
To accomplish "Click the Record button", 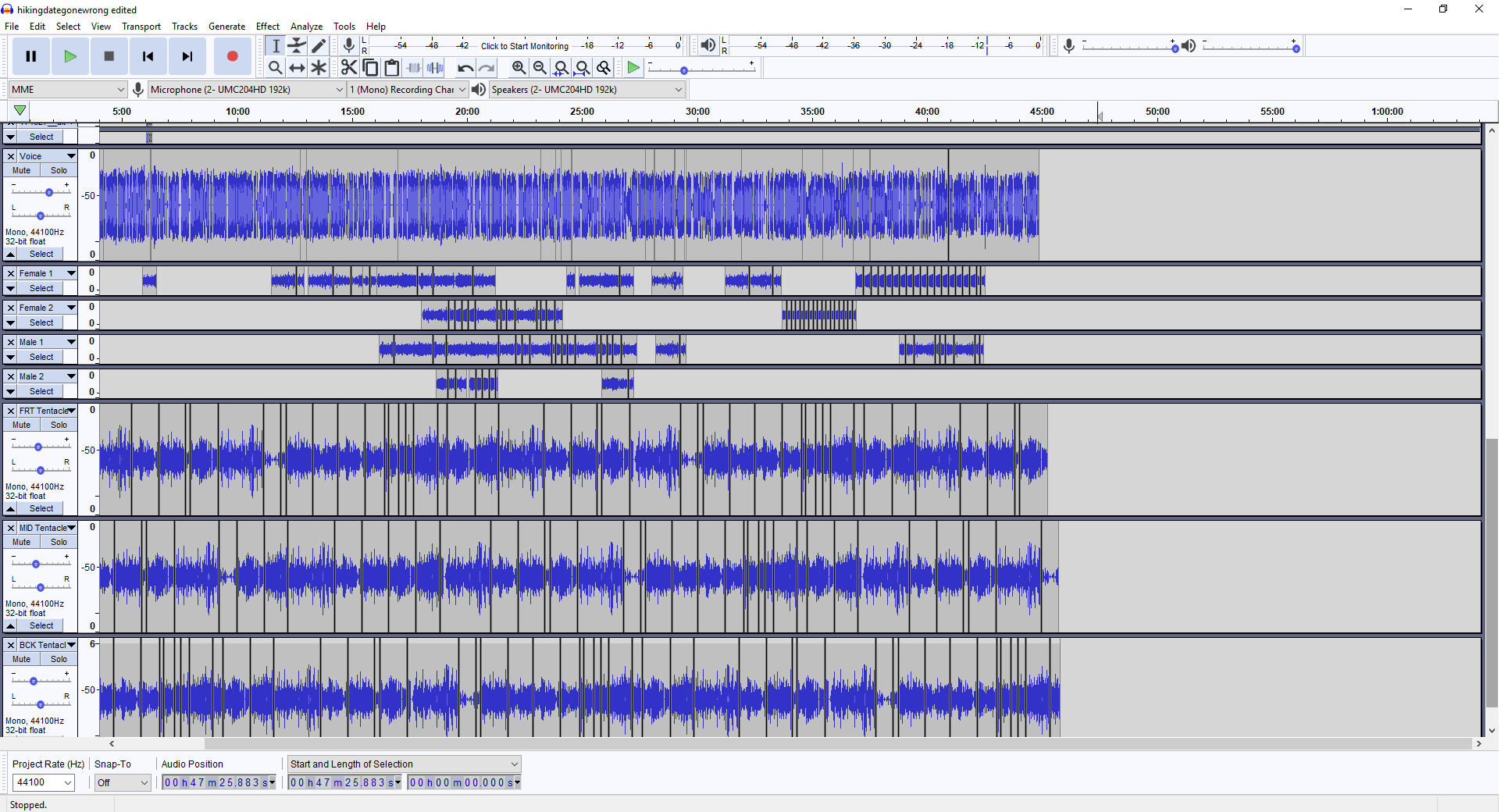I will [232, 56].
